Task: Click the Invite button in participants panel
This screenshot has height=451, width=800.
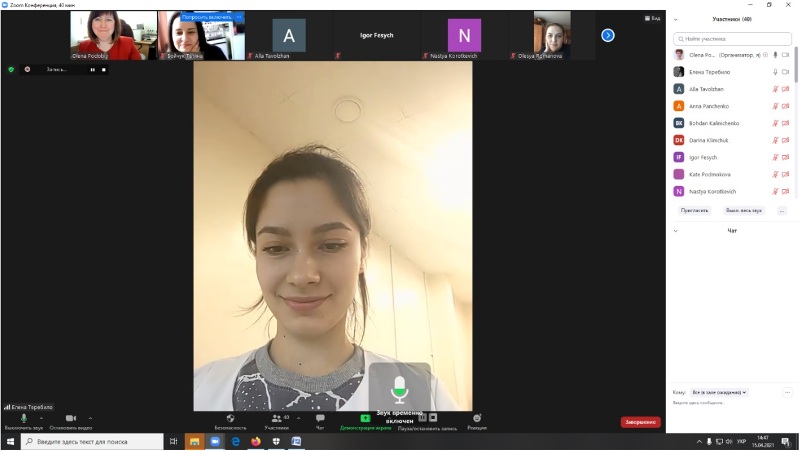Action: pyautogui.click(x=694, y=211)
